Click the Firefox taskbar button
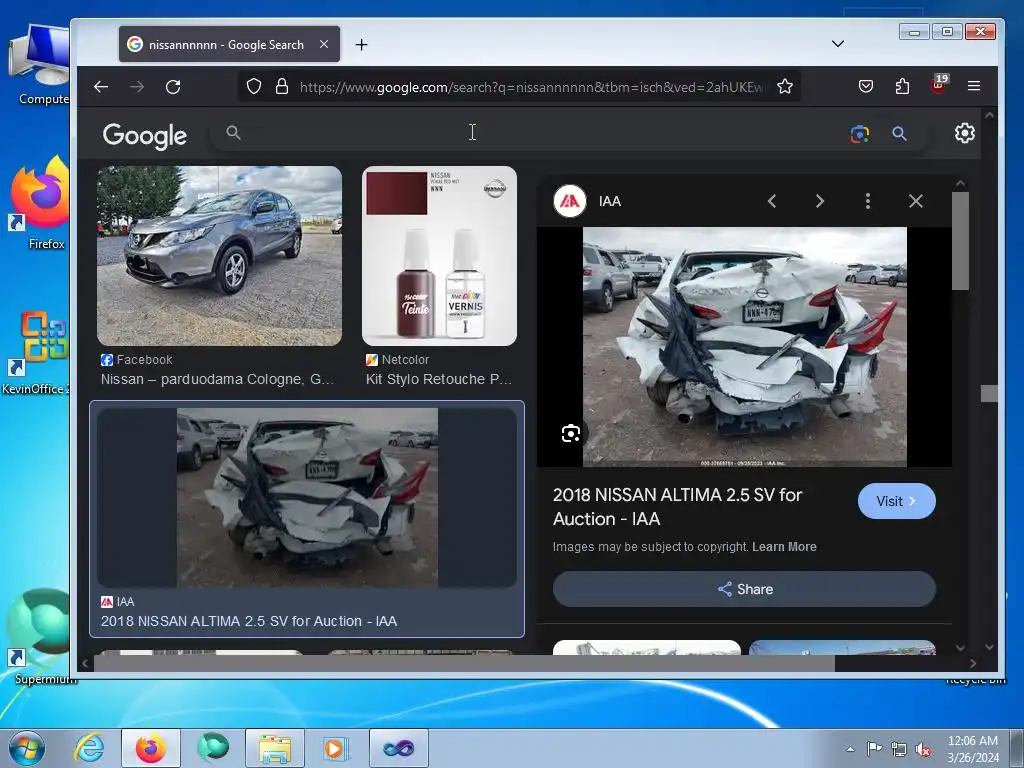Viewport: 1024px width, 768px height. click(151, 748)
